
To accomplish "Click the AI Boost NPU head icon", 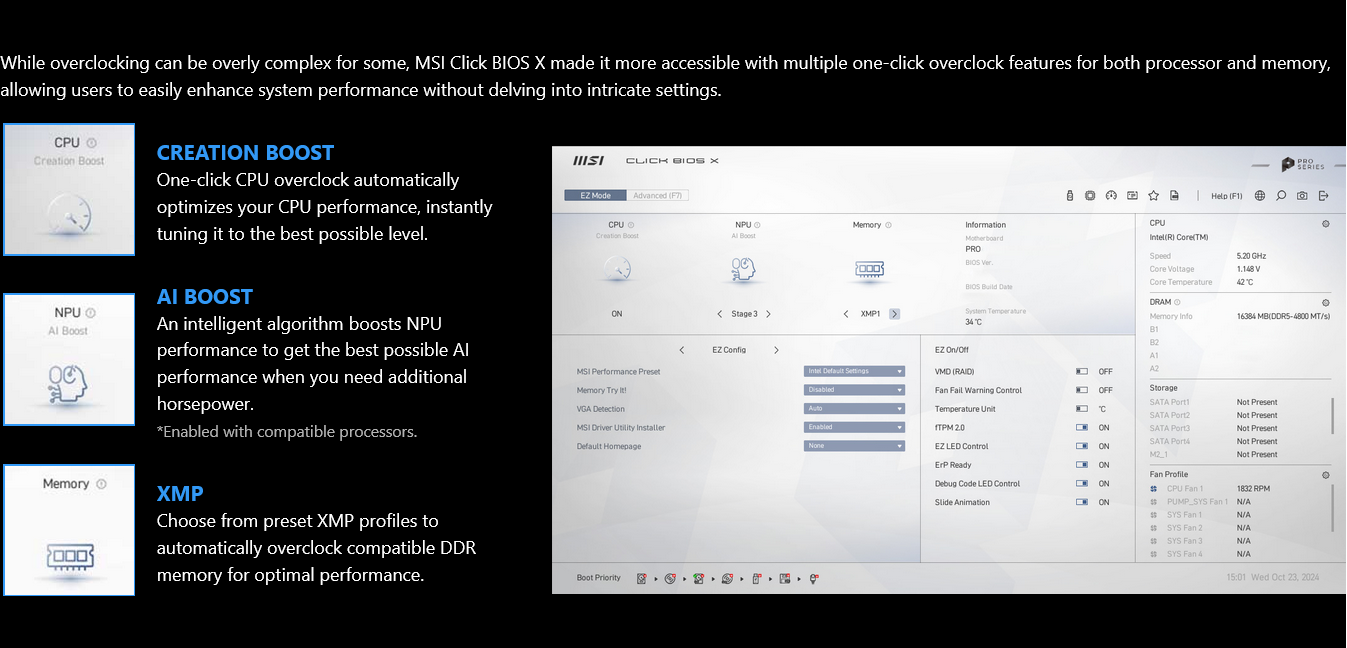I will coord(743,268).
